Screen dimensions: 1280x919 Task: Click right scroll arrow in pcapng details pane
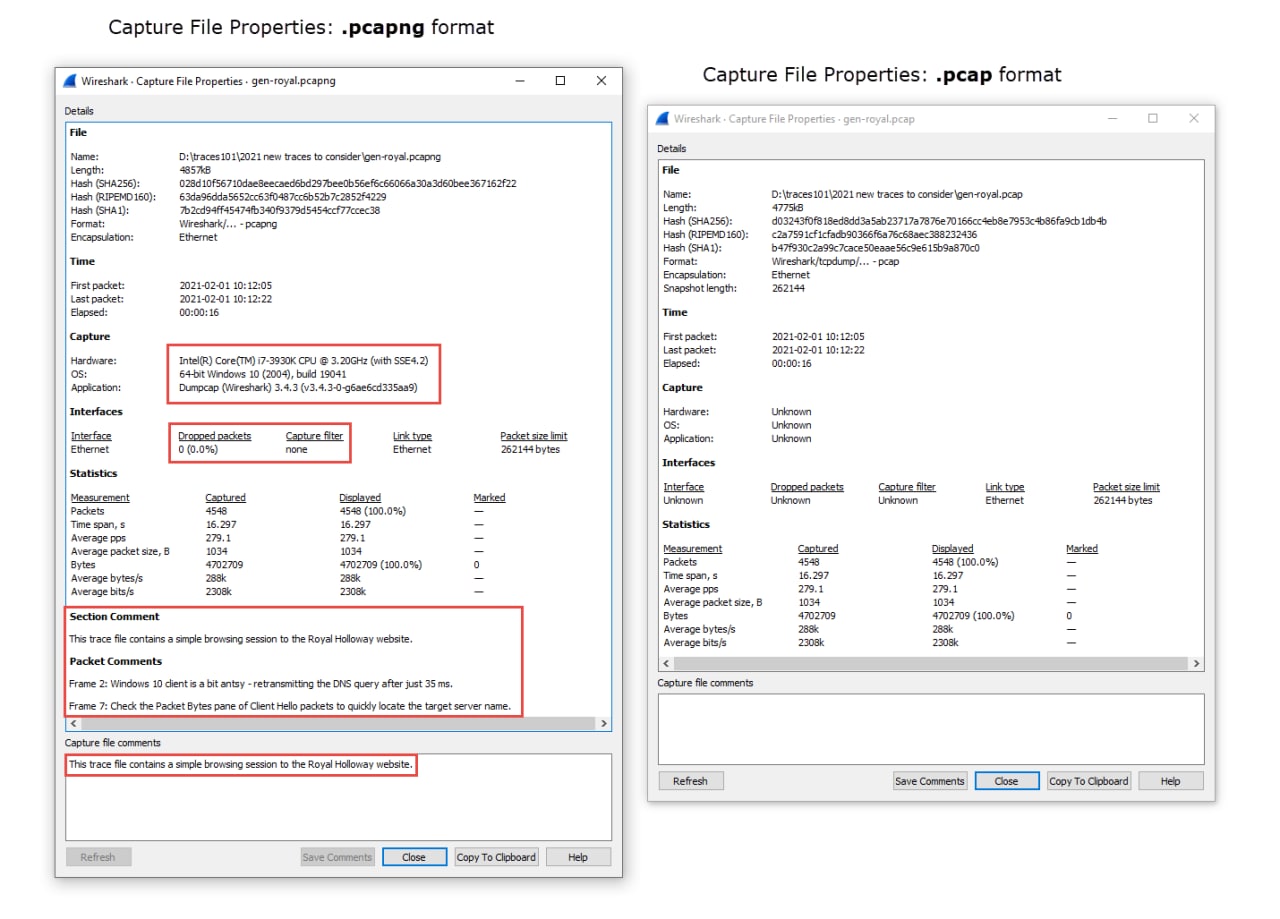coord(603,723)
